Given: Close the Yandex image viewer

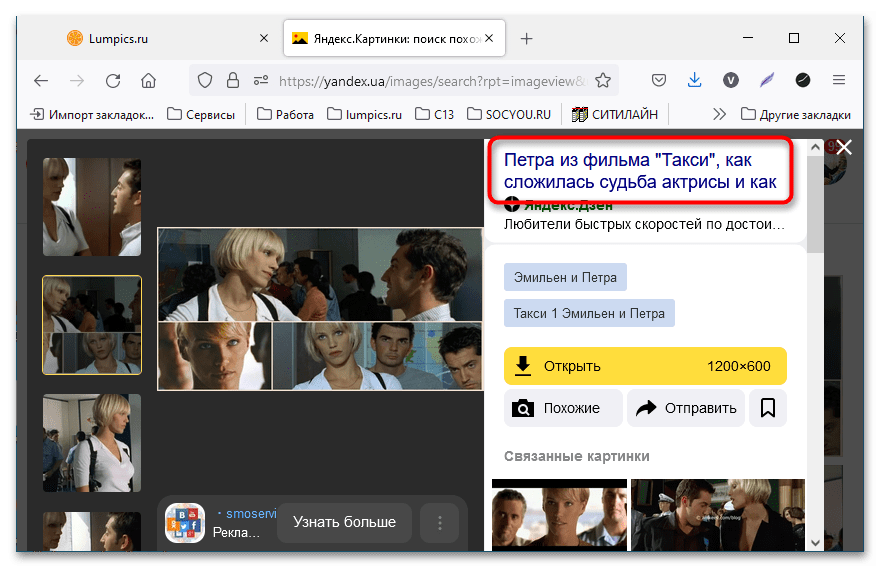Looking at the screenshot, I should pyautogui.click(x=844, y=148).
